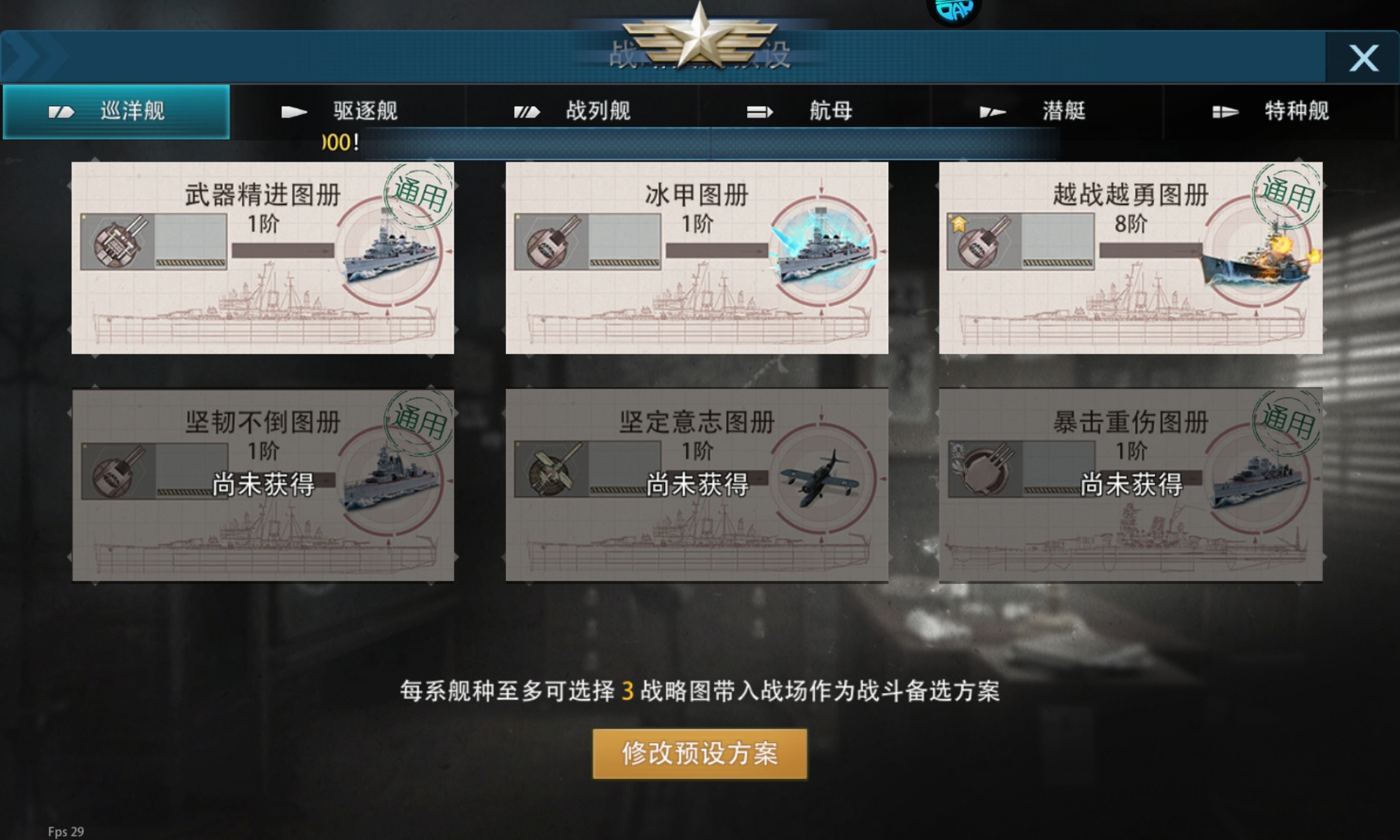Viewport: 1400px width, 840px height.
Task: Click the 修改预设方案 button
Action: tap(699, 754)
